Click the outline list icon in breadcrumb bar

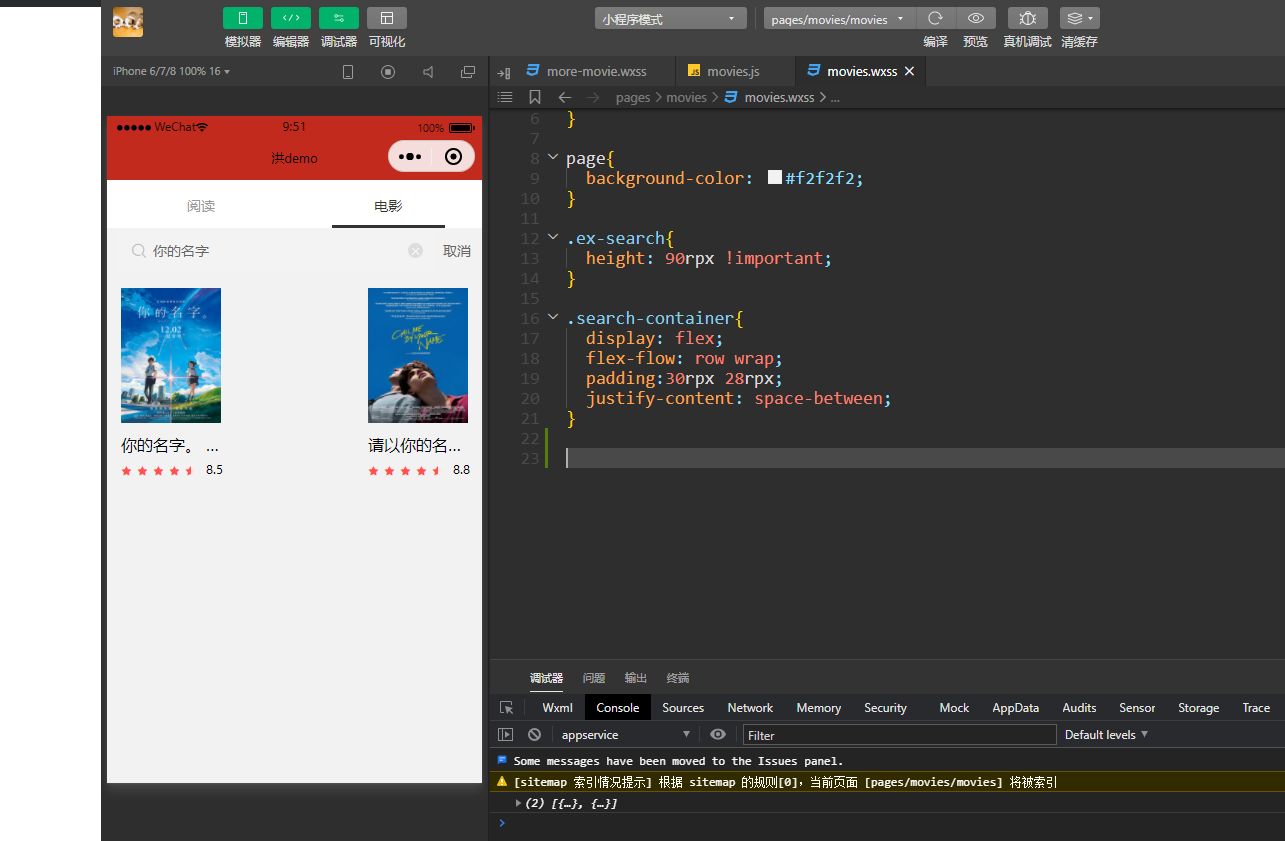coord(505,97)
